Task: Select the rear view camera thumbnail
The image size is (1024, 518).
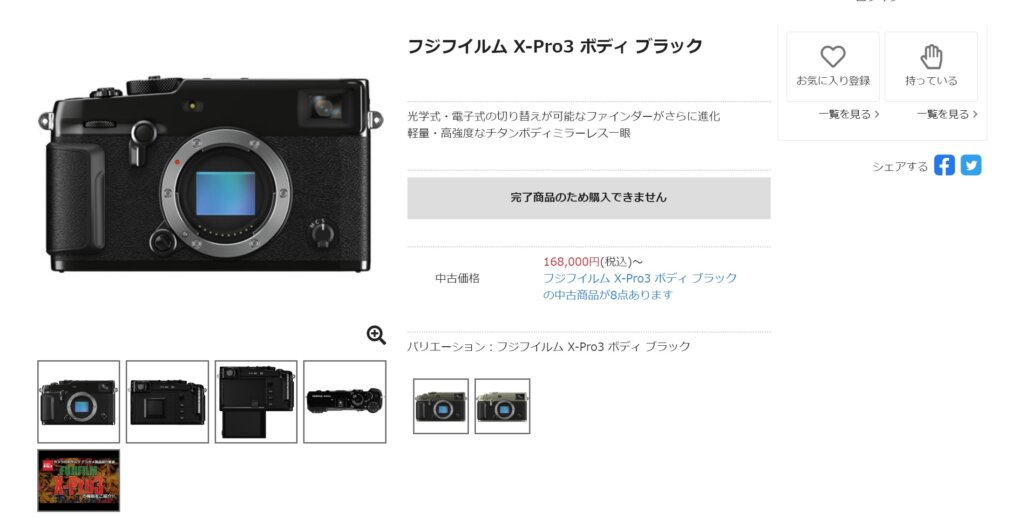Action: tap(167, 402)
